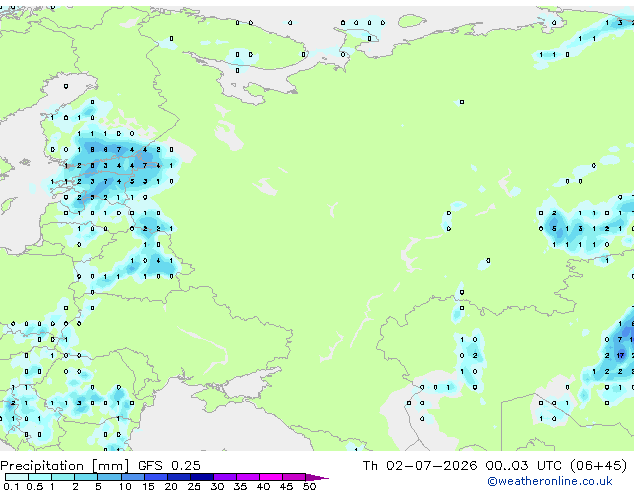Click the "45" legend scale label

(x=286, y=486)
